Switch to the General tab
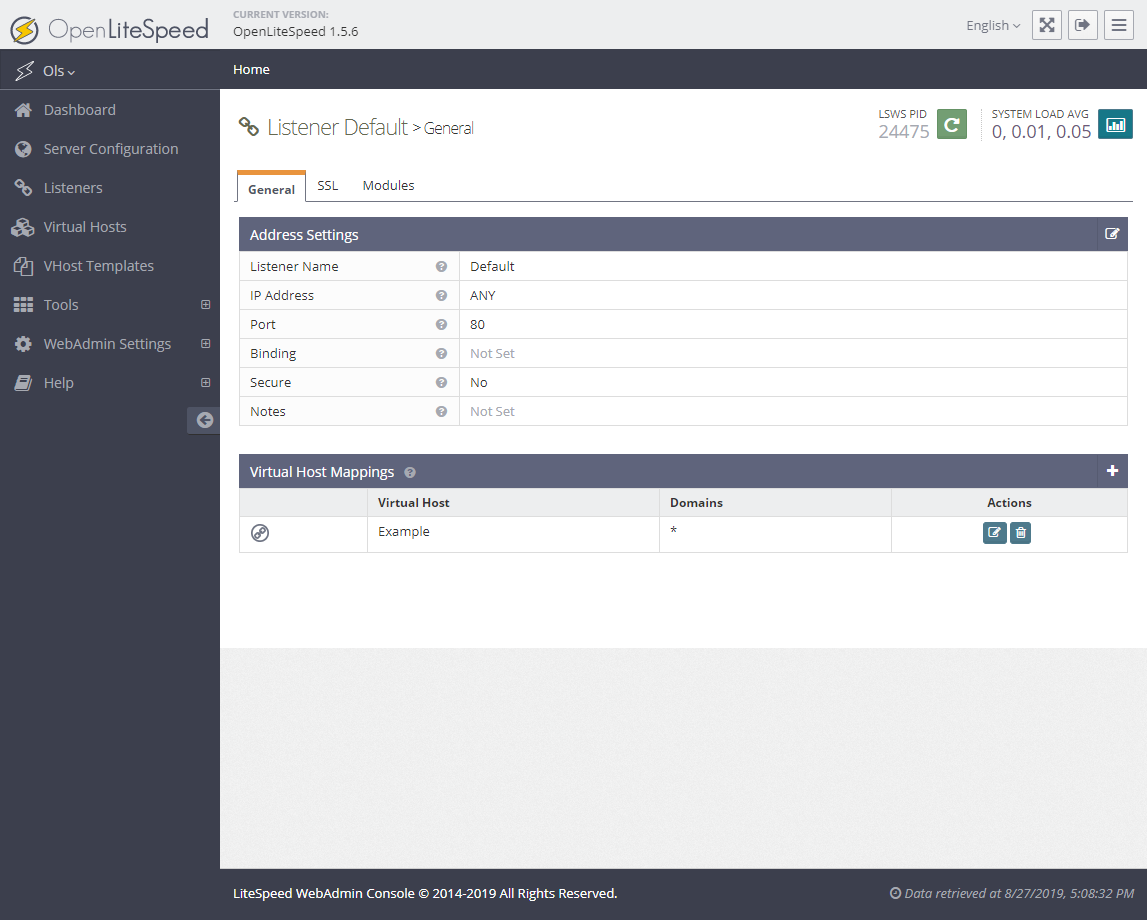 click(271, 189)
